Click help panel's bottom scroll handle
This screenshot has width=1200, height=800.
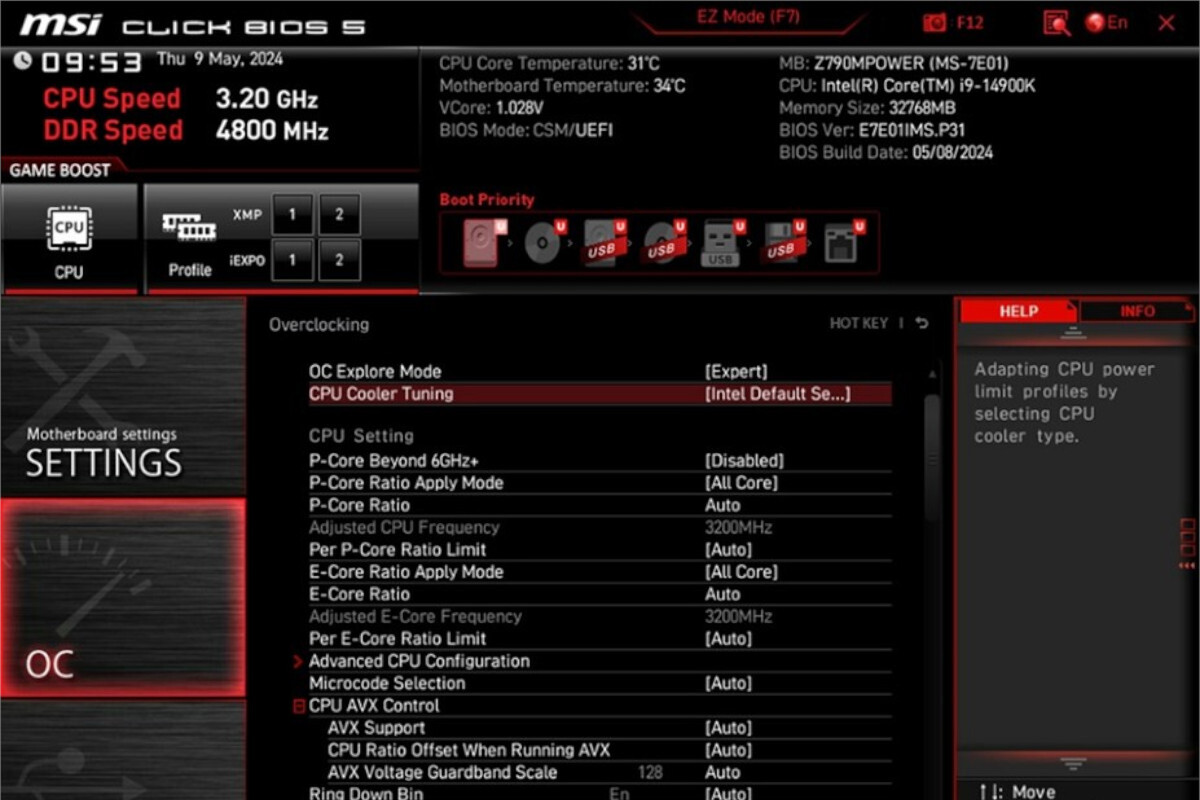coord(1073,763)
